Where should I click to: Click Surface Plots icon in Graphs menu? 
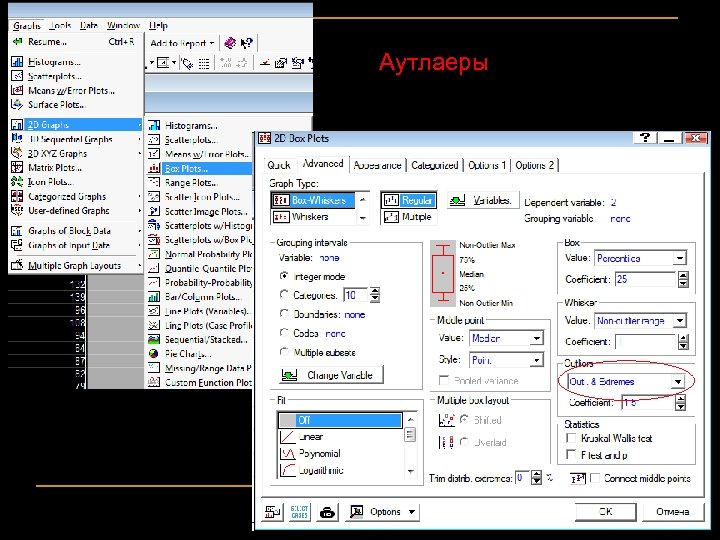tap(17, 104)
